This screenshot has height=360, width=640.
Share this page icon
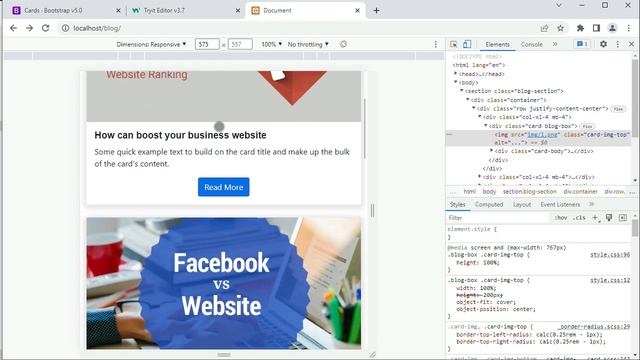click(544, 28)
